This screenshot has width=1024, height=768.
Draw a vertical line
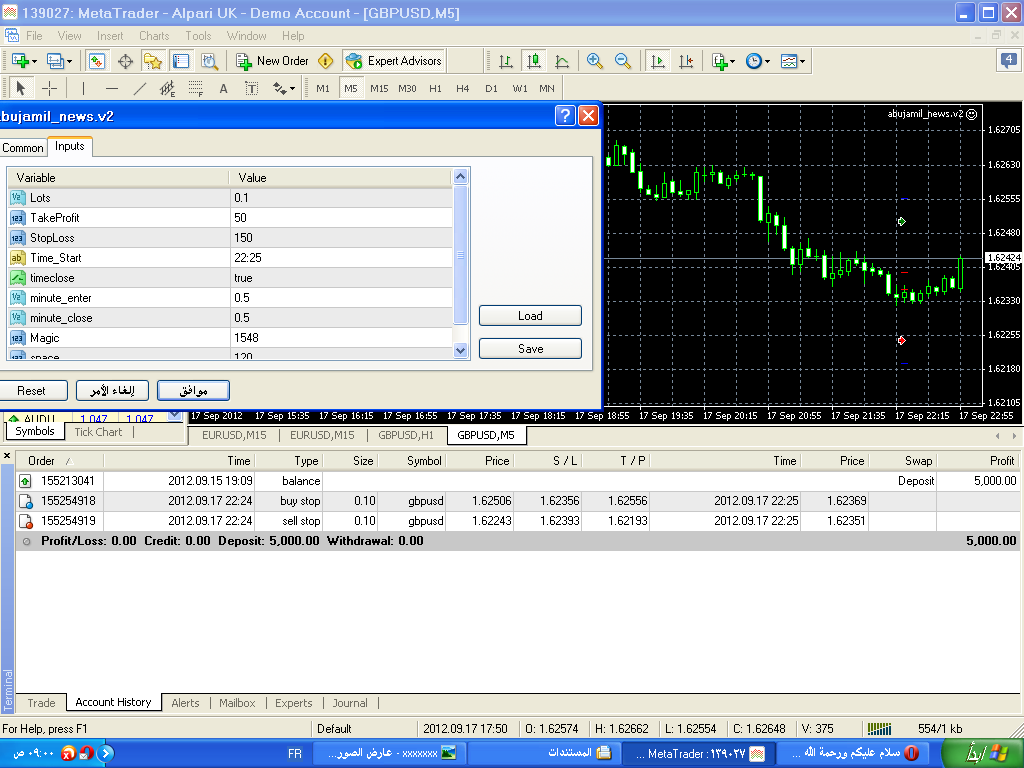point(83,88)
